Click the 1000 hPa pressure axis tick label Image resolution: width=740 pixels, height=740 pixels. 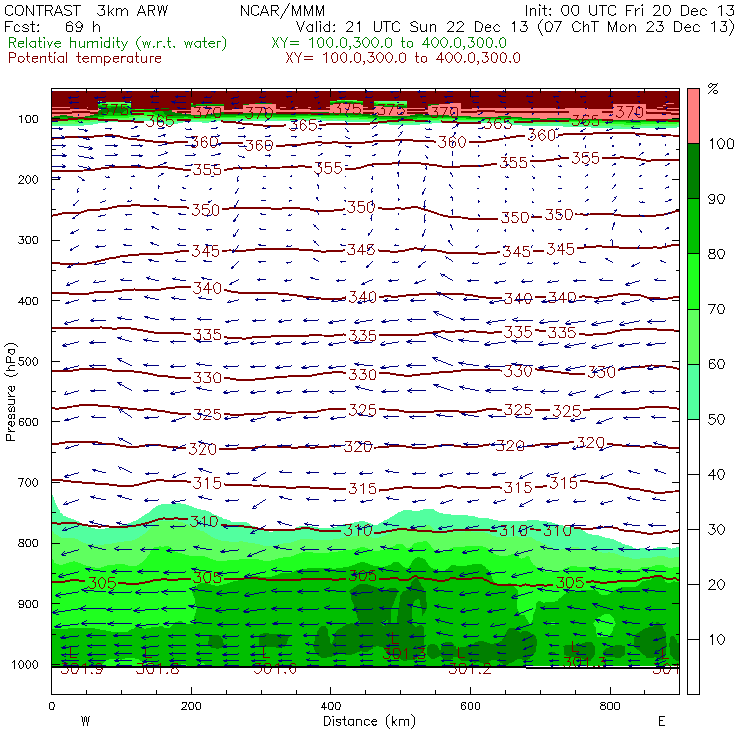[25, 665]
